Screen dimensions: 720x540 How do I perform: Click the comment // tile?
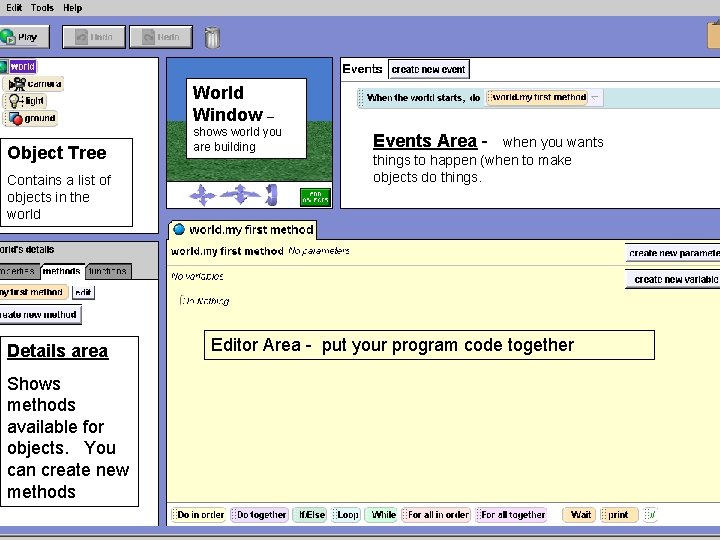click(650, 515)
